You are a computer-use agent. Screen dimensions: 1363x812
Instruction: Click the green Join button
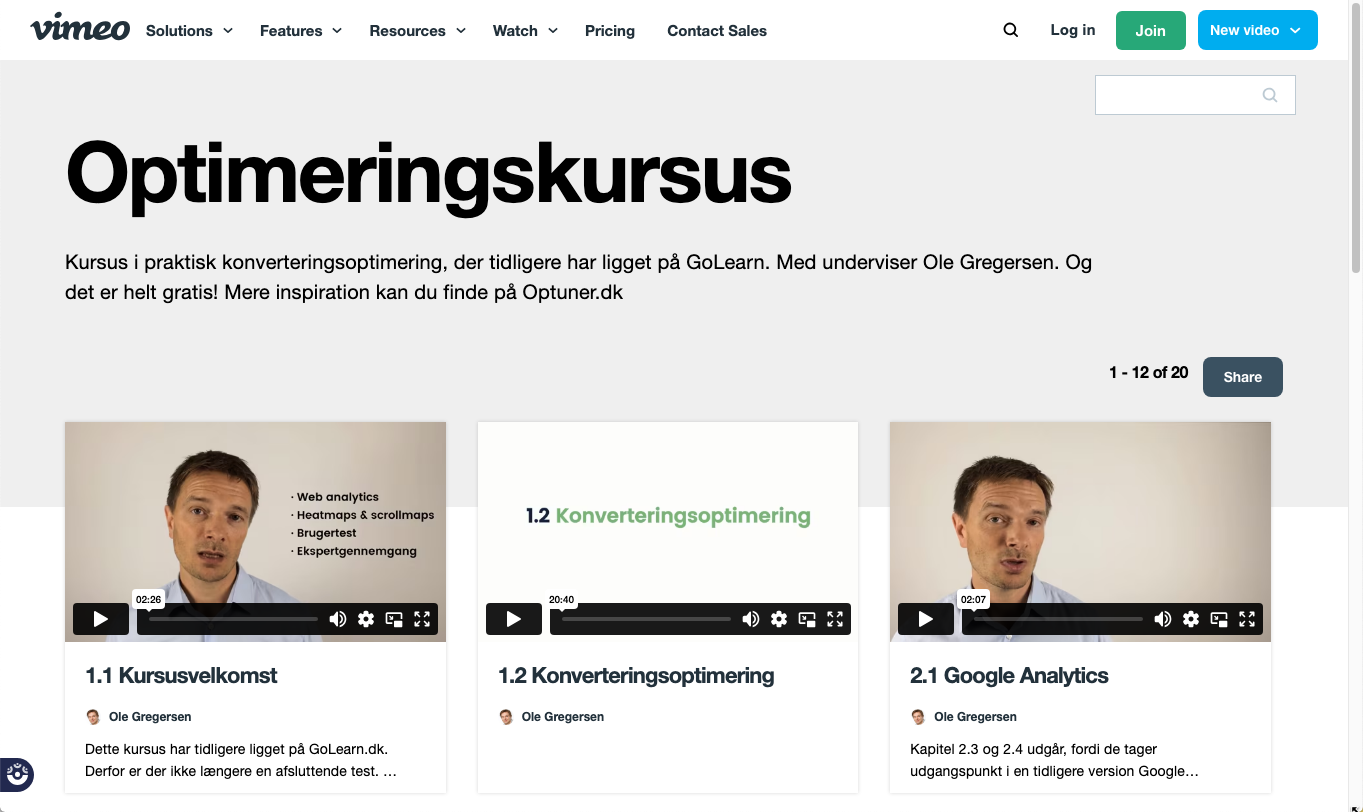[1150, 30]
